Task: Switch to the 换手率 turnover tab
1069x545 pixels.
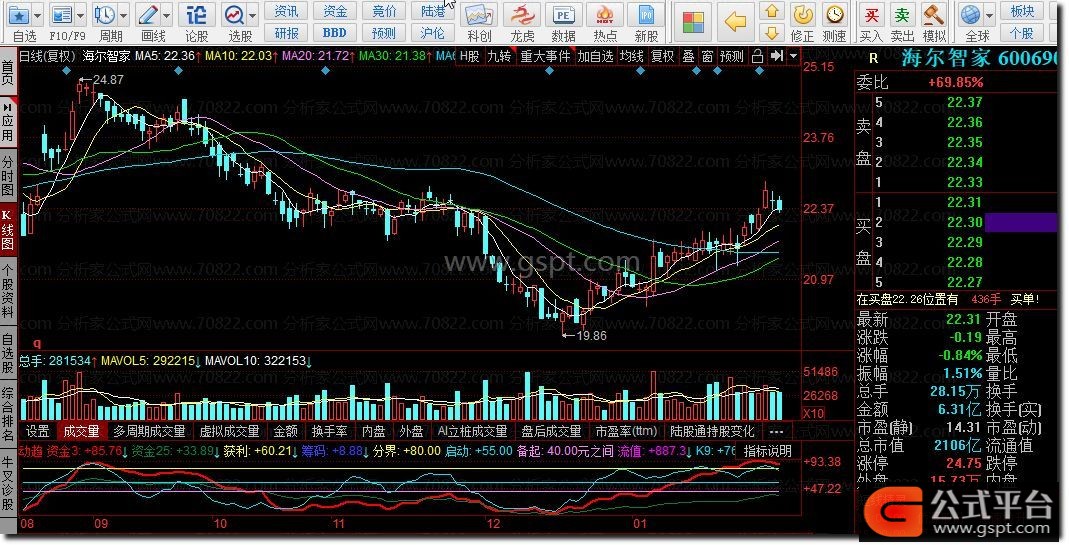Action: (329, 431)
